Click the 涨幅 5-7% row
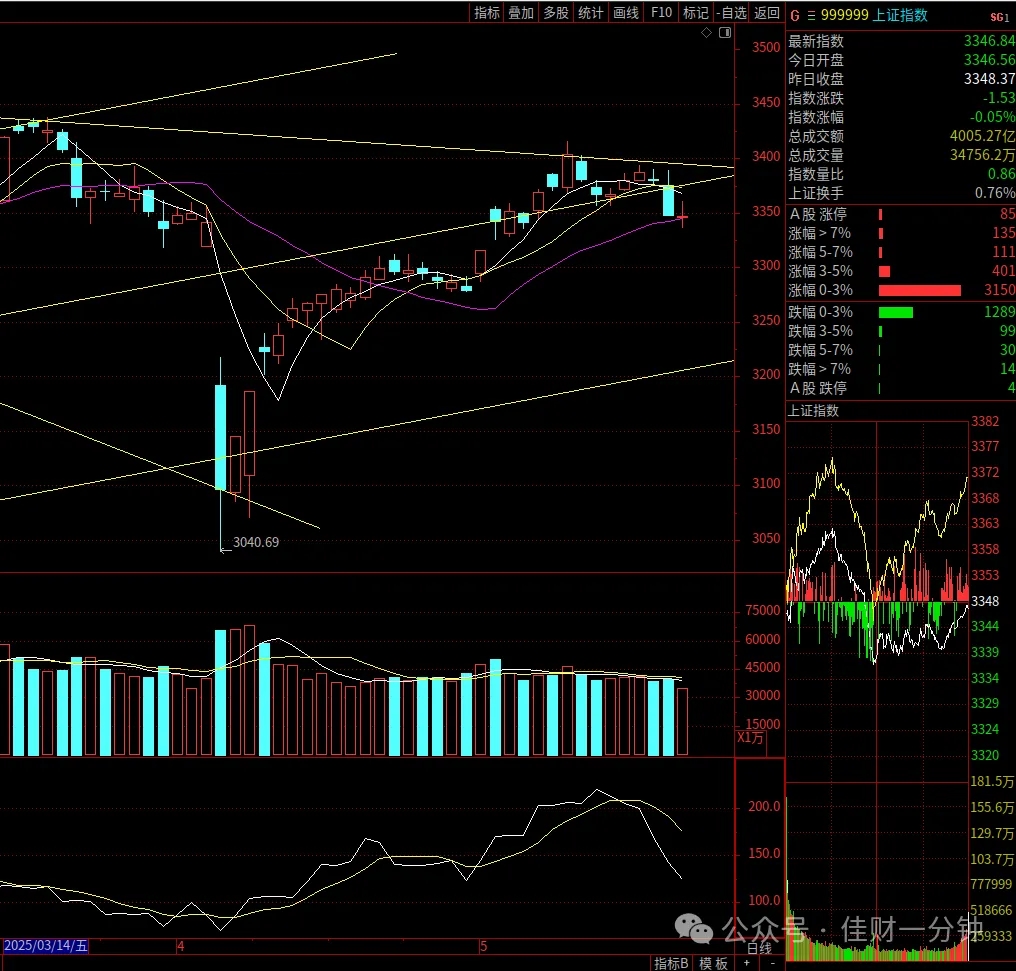 [x=901, y=251]
